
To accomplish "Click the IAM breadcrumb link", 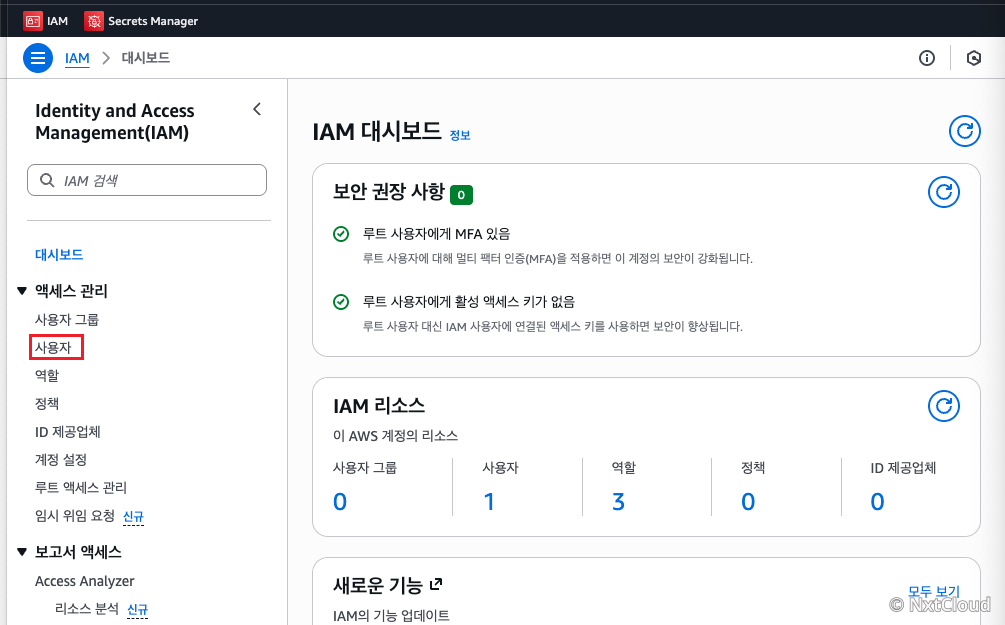I will pos(77,58).
